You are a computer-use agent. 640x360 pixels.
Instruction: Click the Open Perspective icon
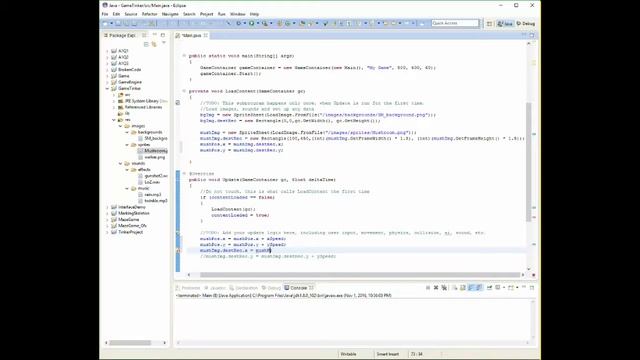489,24
